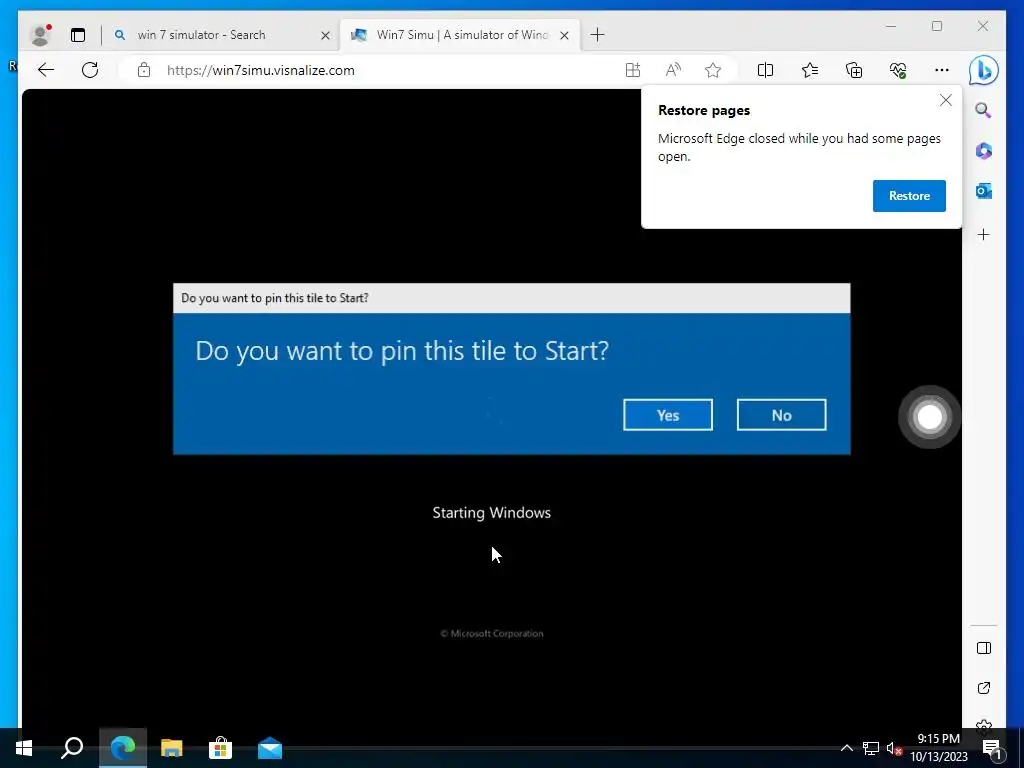Open the Favorites list
This screenshot has width=1024, height=768.
(x=810, y=70)
